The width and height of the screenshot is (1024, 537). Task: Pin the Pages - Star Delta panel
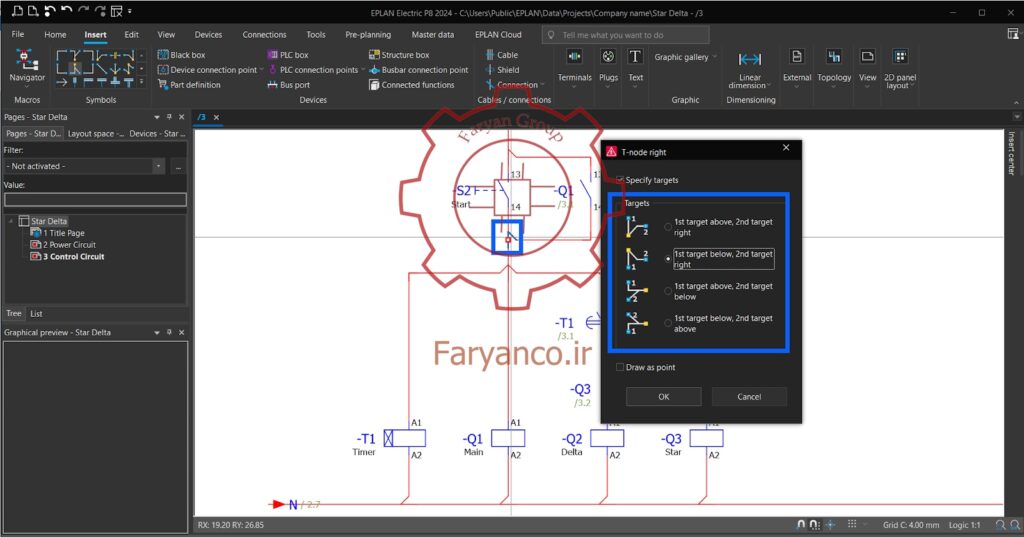click(x=169, y=117)
